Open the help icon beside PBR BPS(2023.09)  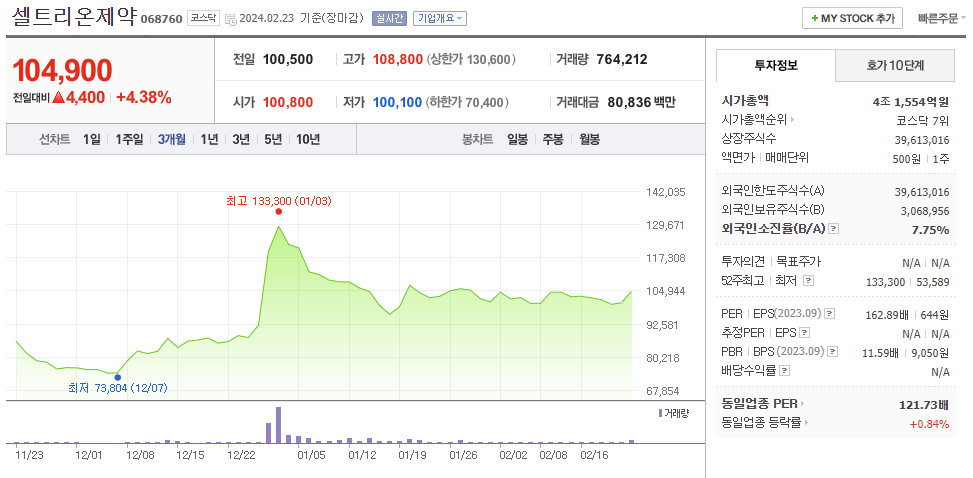point(833,351)
